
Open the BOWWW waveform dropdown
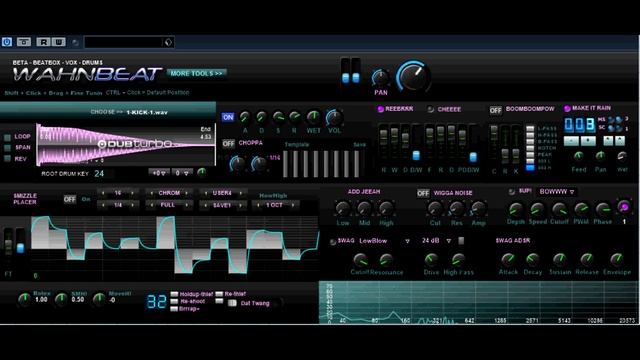557,192
